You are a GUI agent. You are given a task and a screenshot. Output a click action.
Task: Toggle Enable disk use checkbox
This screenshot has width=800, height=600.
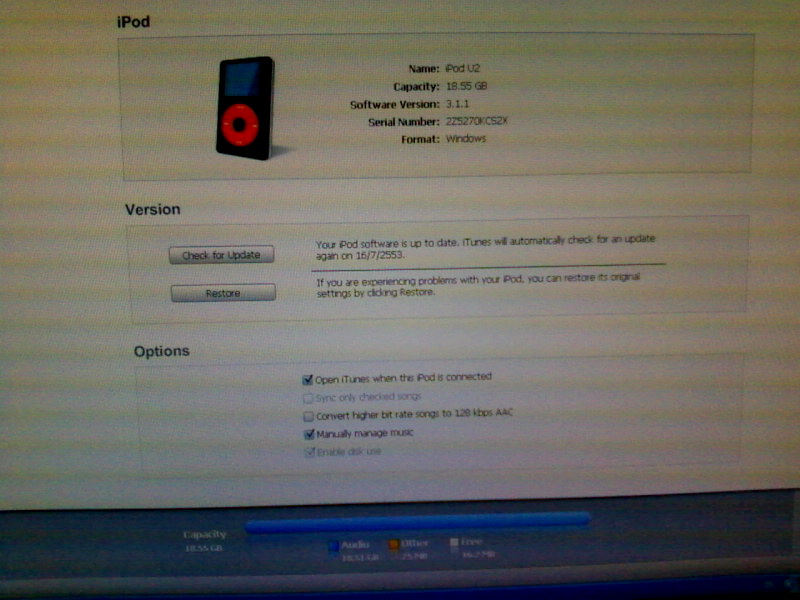pyautogui.click(x=308, y=452)
